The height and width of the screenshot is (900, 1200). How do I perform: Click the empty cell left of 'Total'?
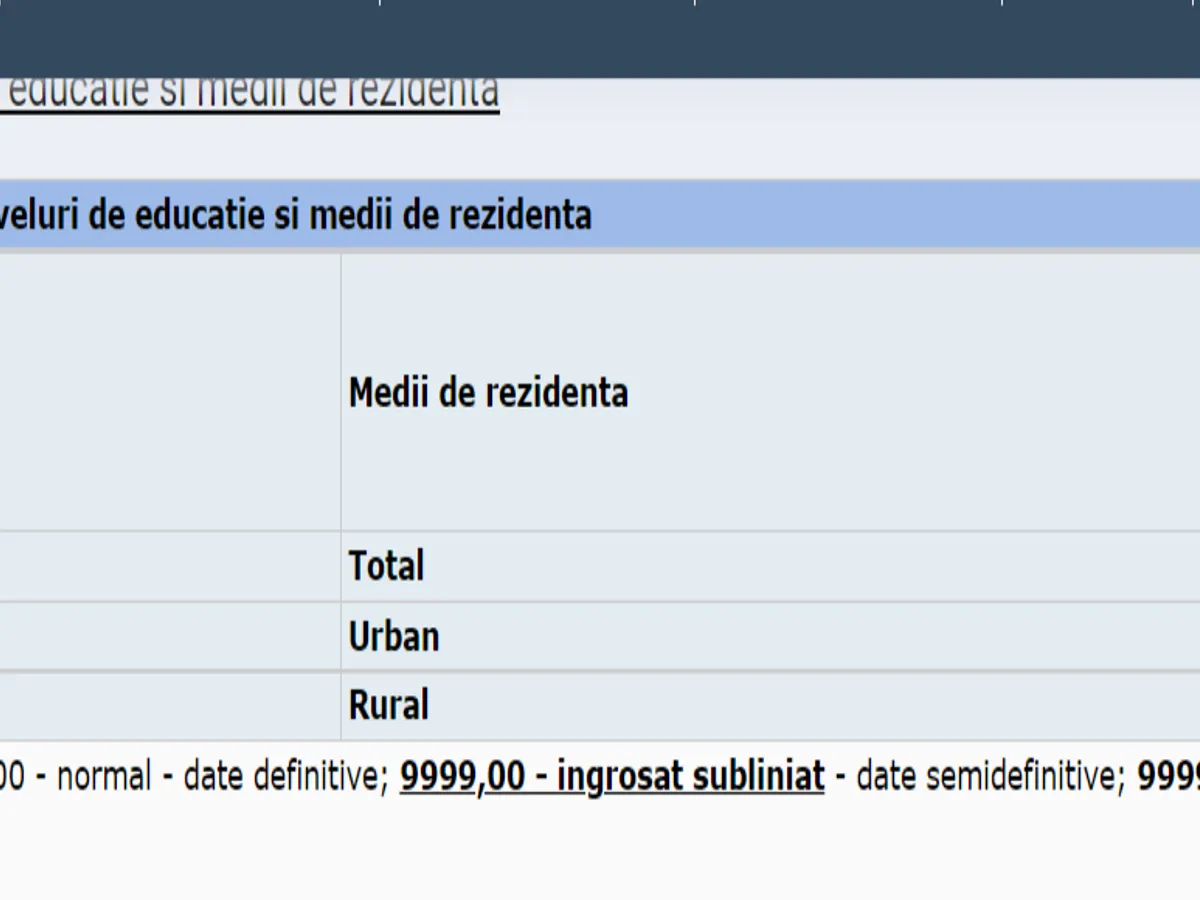[170, 566]
